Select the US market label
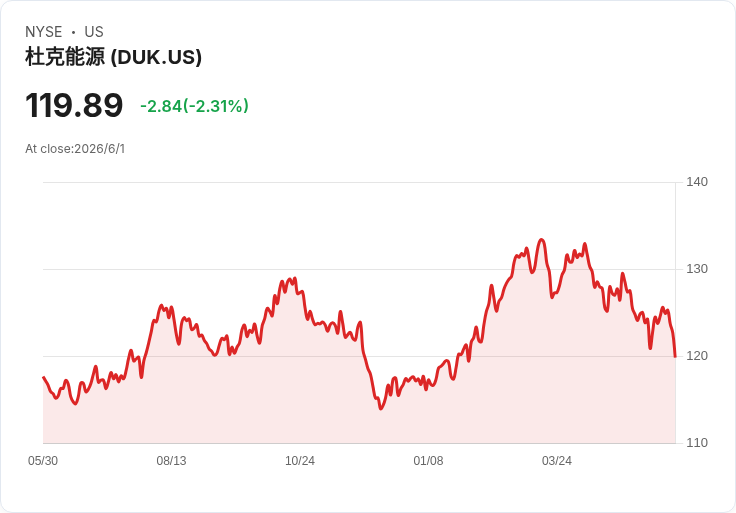 94,32
